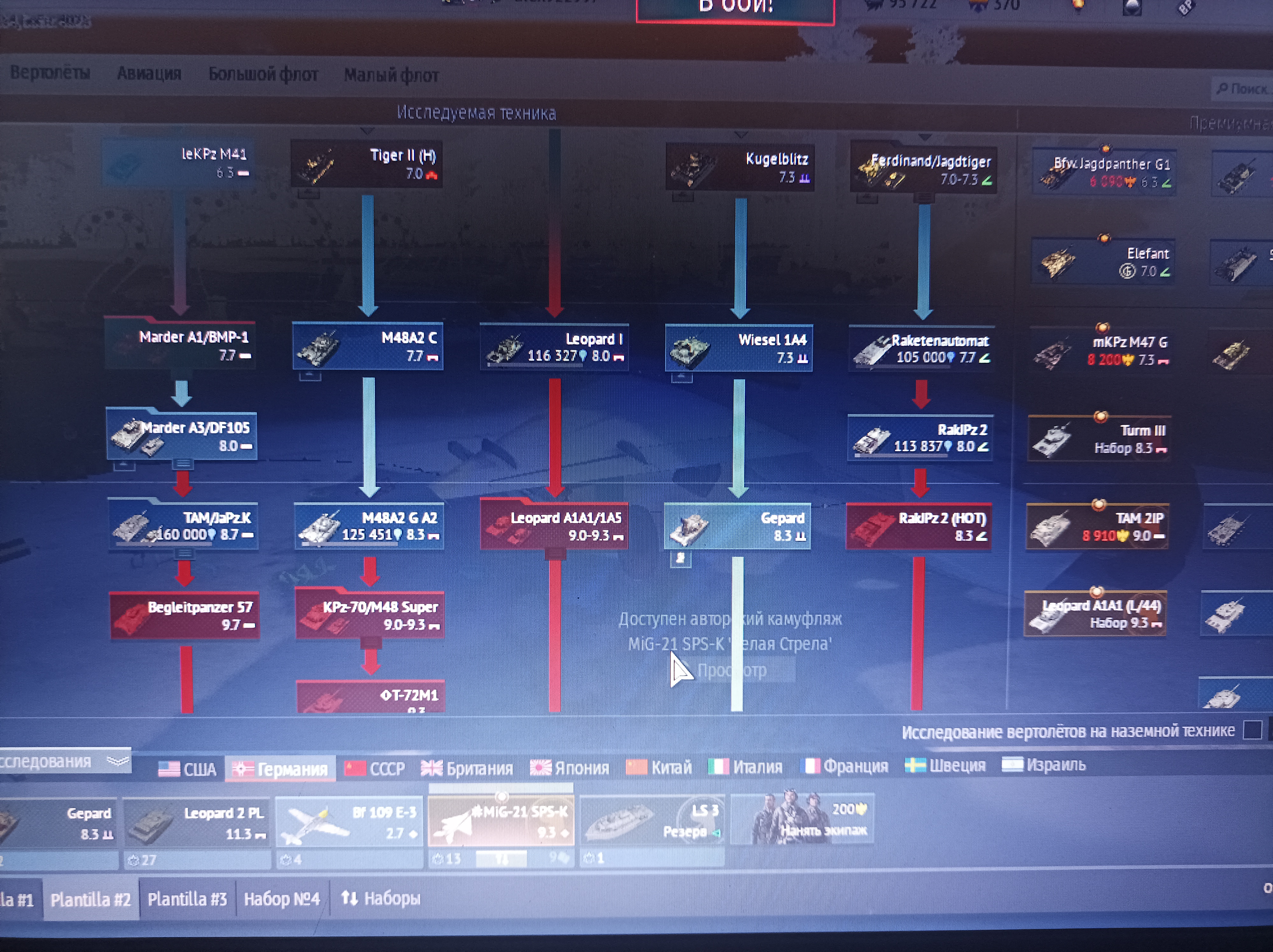Select the Kugelblitz anti-air card
1273x952 pixels.
[740, 167]
